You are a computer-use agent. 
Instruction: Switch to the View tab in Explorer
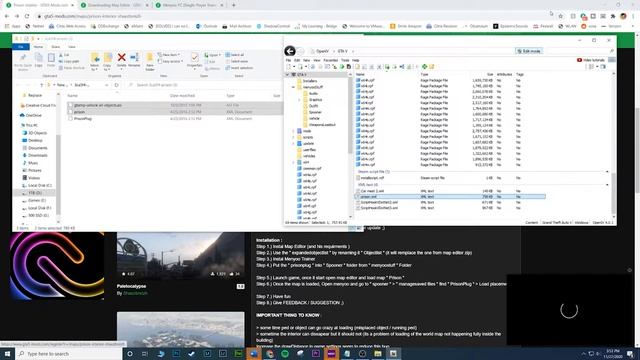(71, 47)
